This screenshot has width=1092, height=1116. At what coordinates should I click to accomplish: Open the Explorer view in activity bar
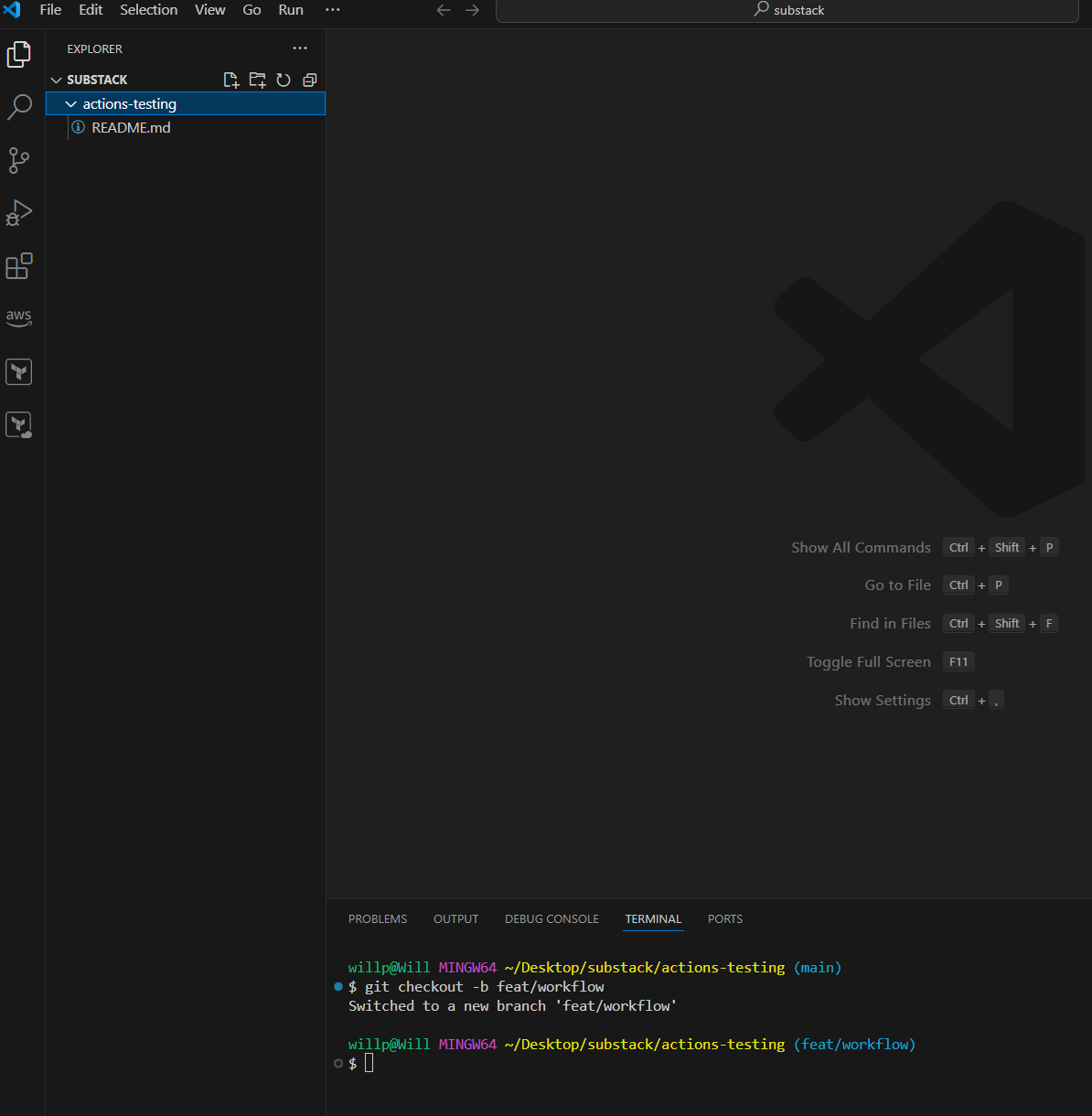click(x=19, y=54)
